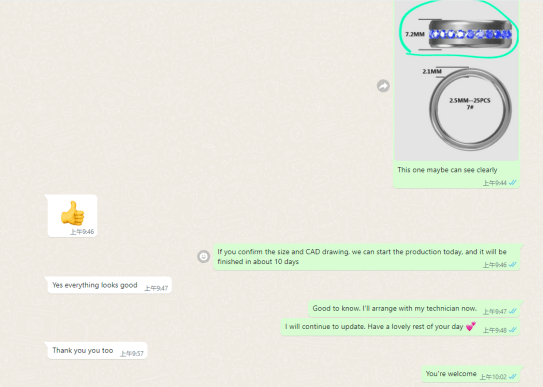Click the 9:46 timestamp under the thumbs up

tap(82, 232)
